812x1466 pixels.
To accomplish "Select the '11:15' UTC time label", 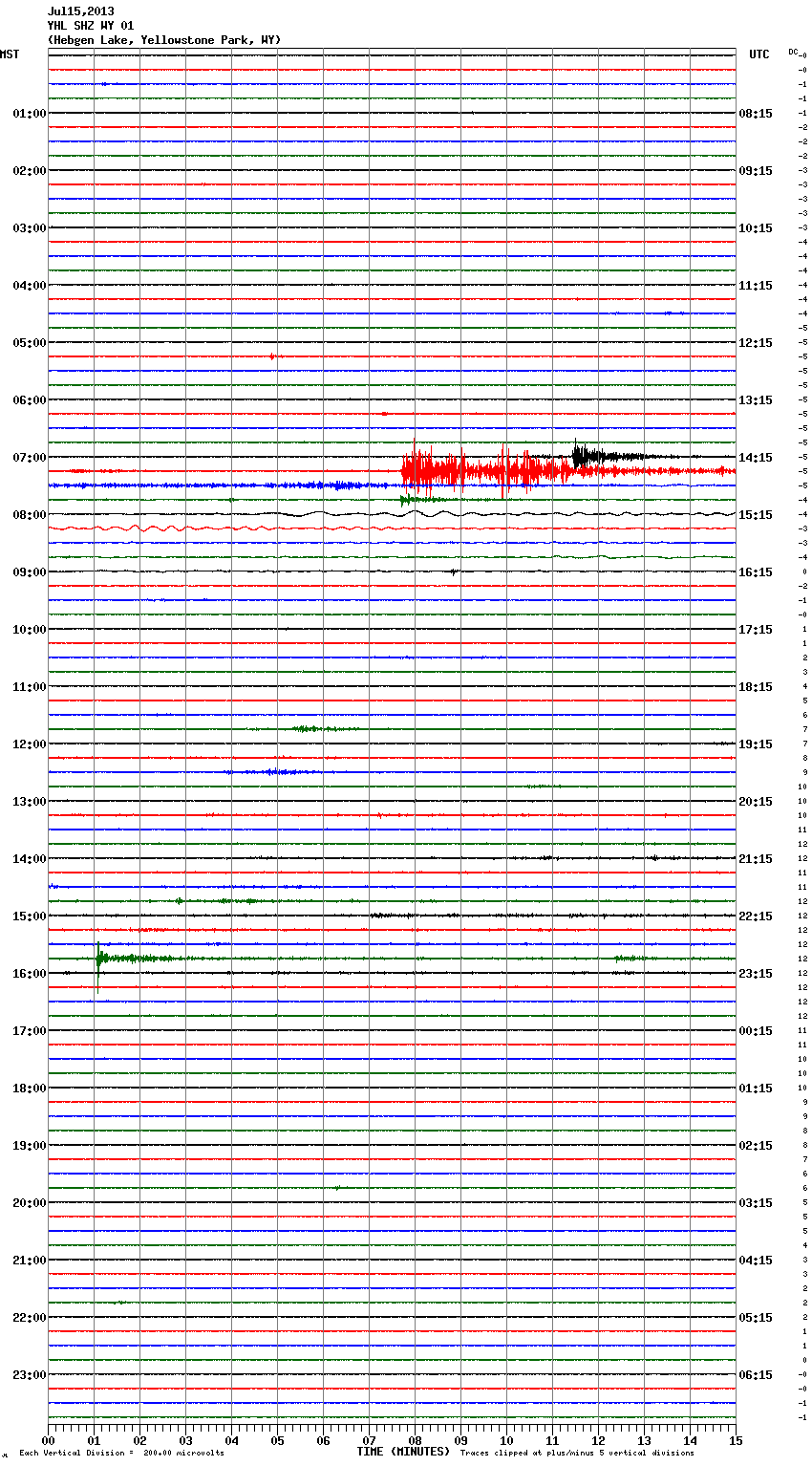I will [756, 286].
